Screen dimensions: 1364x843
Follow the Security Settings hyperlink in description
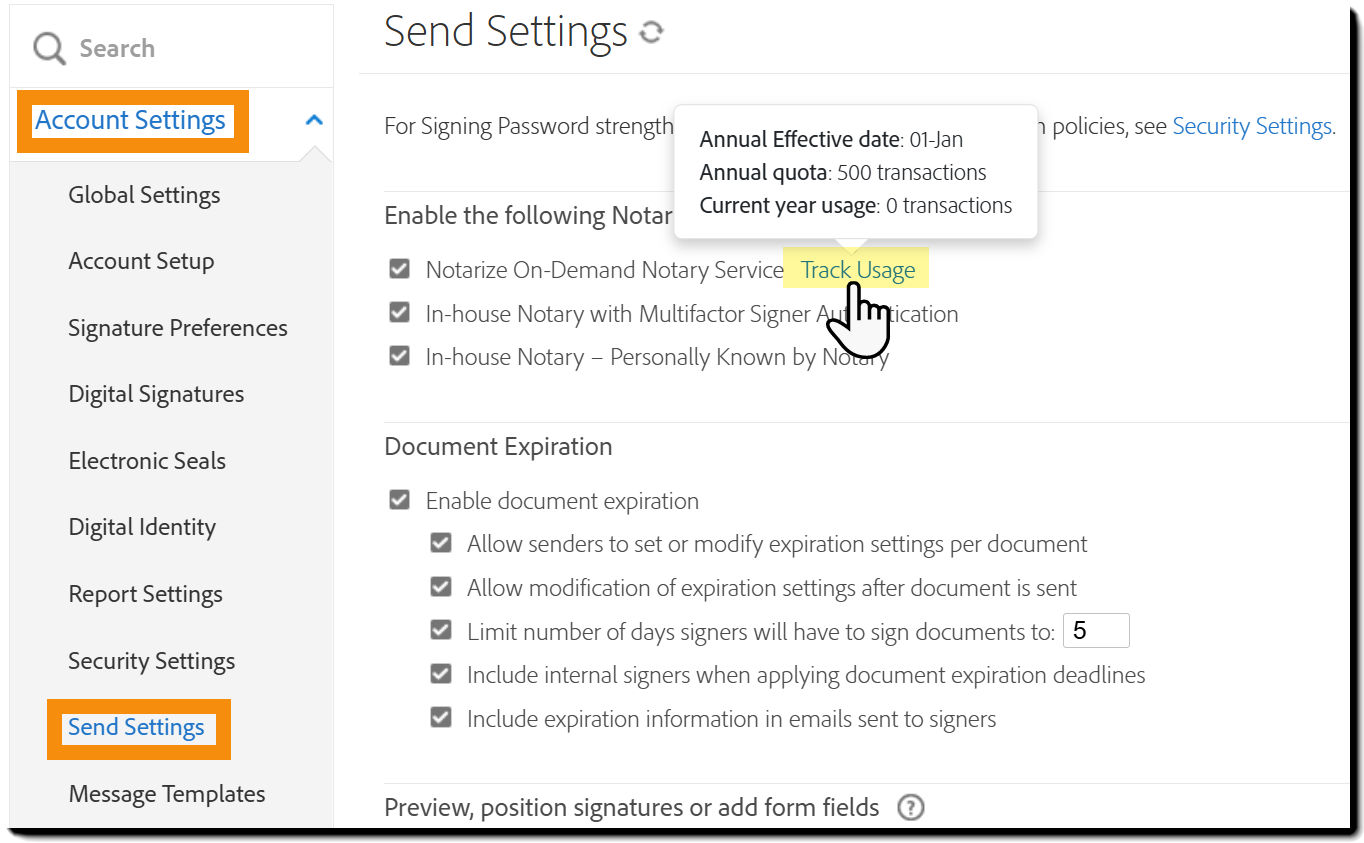pyautogui.click(x=1252, y=126)
